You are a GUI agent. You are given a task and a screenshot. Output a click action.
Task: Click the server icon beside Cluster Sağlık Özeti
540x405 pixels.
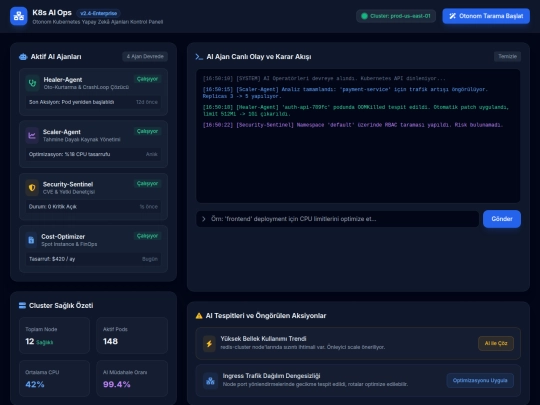pyautogui.click(x=22, y=305)
